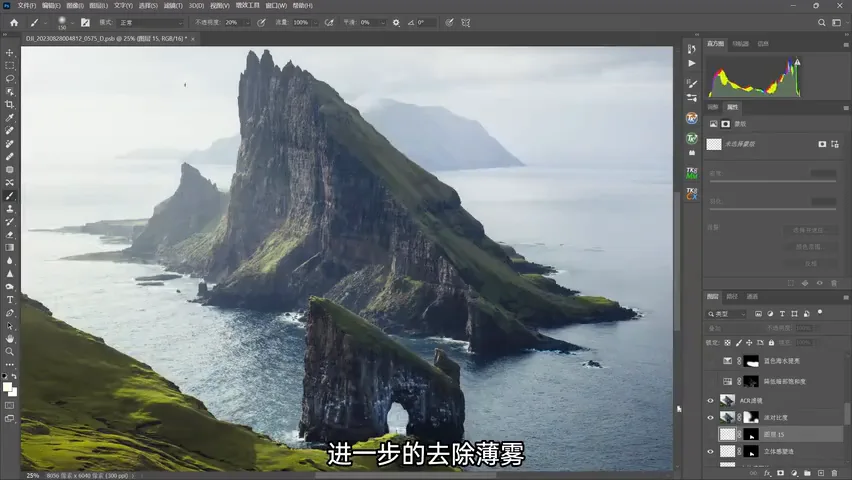Show the hidden 图层 15 layer

point(710,434)
